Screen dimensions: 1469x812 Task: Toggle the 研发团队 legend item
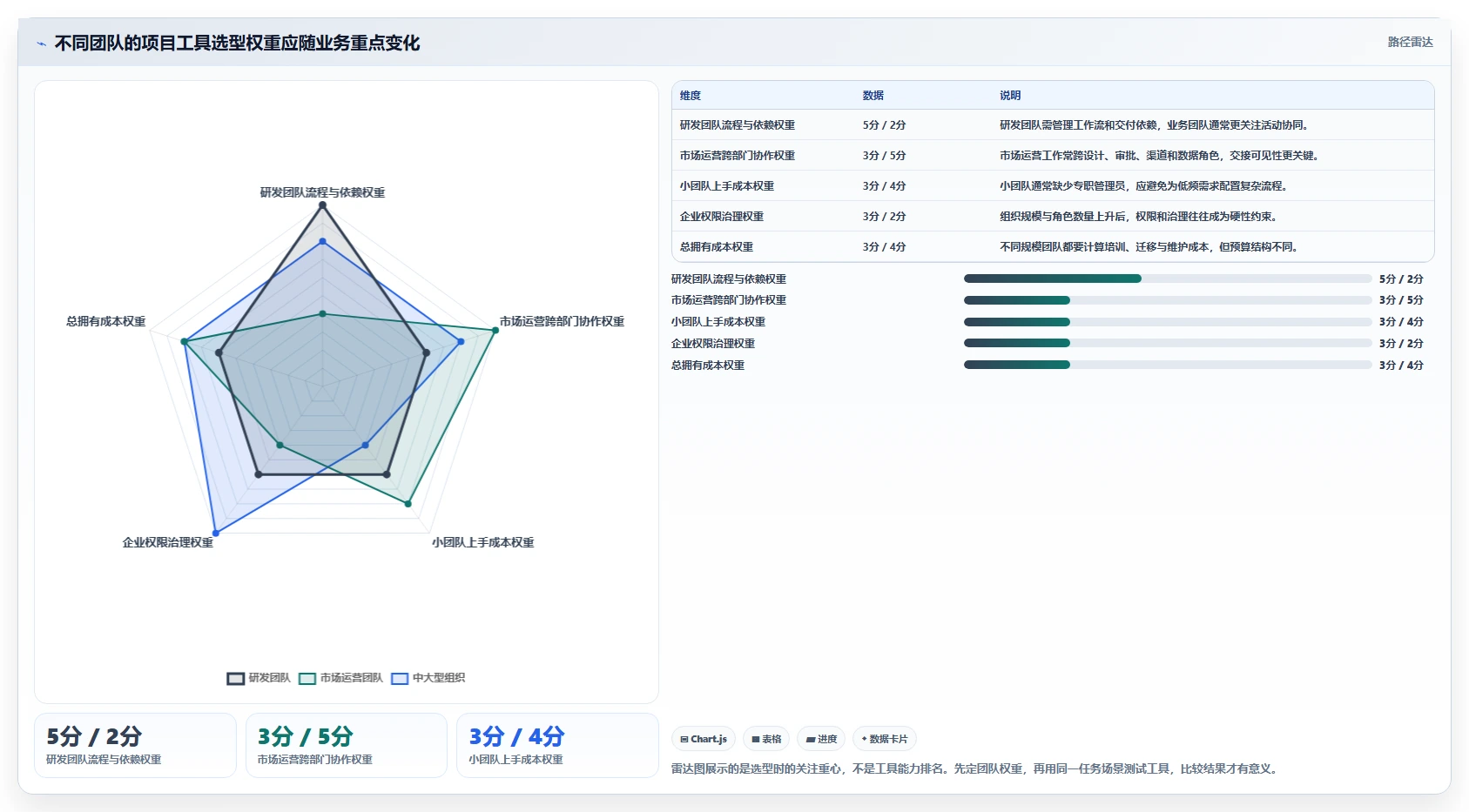tap(259, 678)
